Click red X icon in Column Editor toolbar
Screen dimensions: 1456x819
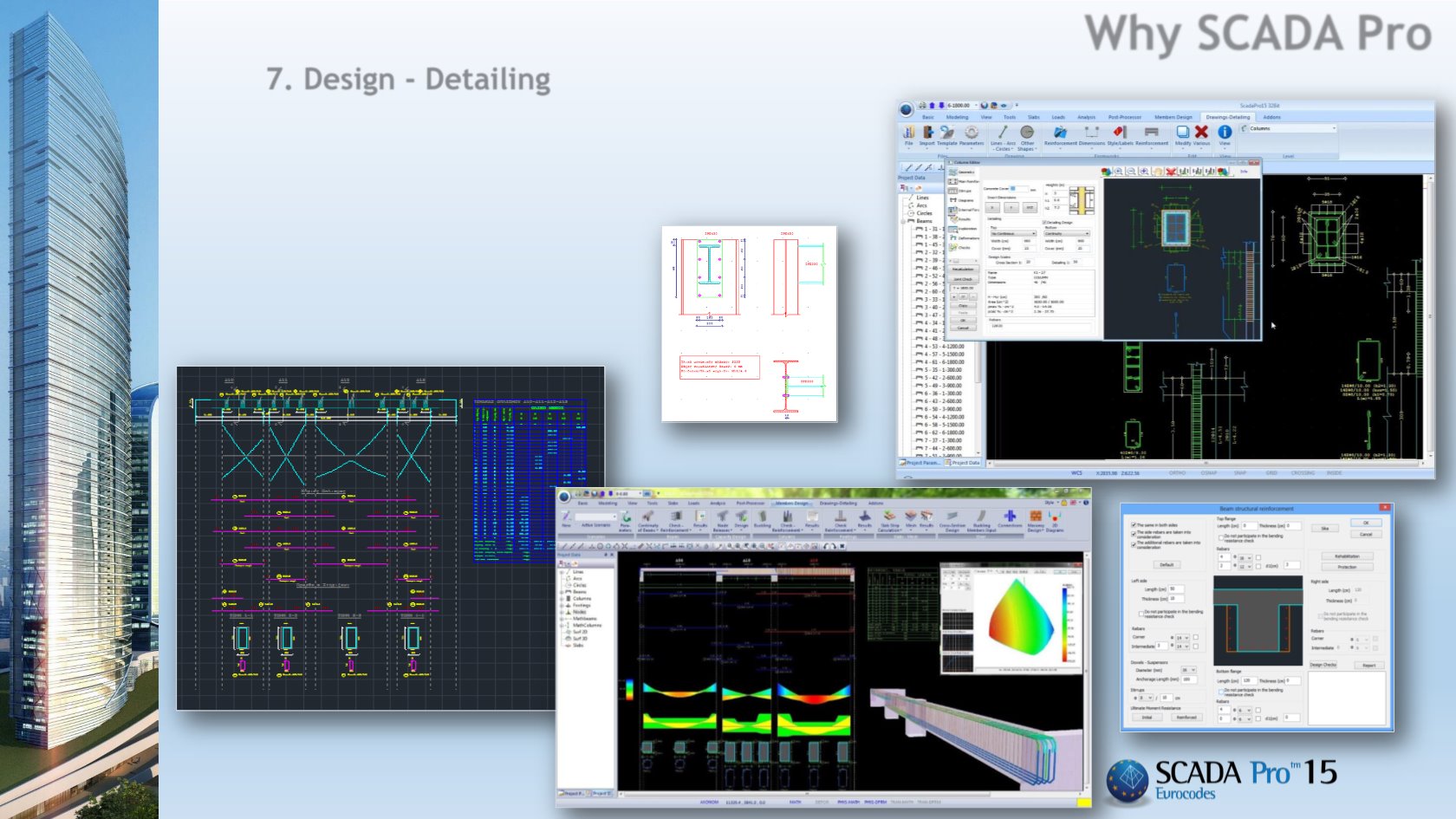click(x=1171, y=171)
